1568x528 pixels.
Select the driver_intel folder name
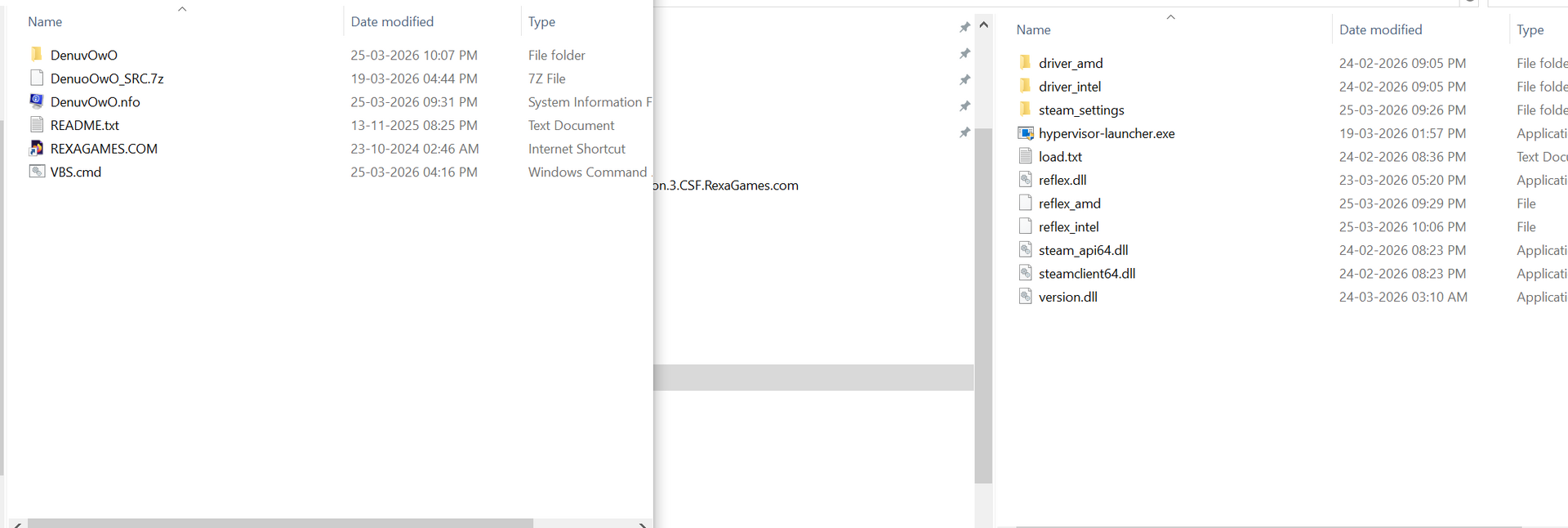1070,87
